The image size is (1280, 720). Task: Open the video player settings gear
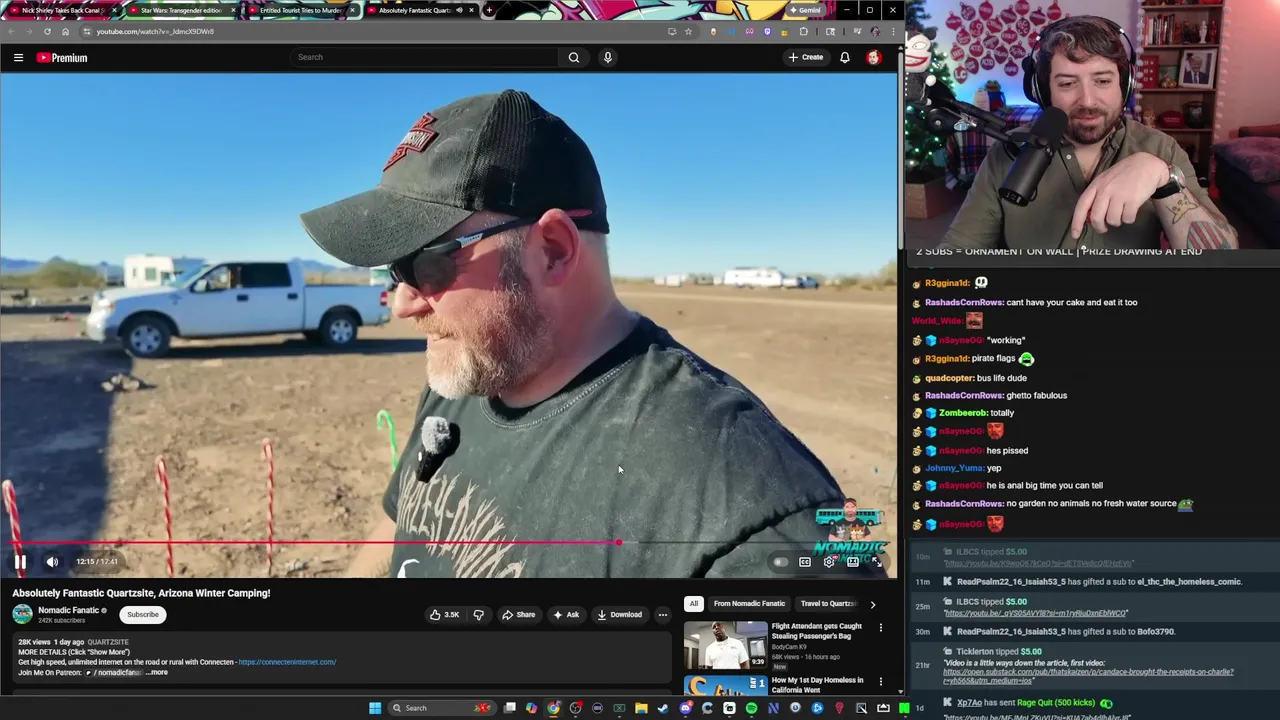(829, 562)
